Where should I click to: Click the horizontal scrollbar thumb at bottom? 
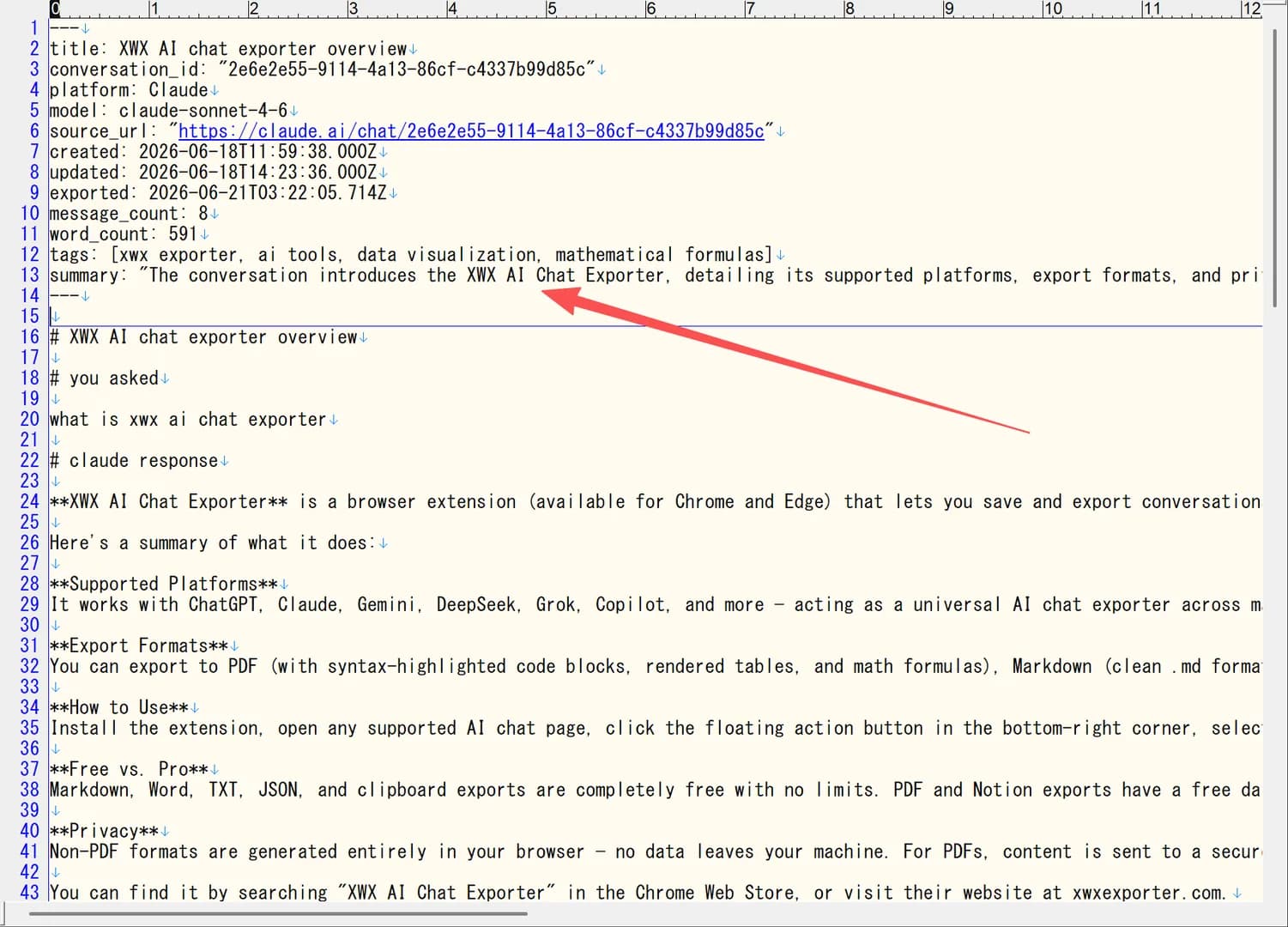[279, 913]
